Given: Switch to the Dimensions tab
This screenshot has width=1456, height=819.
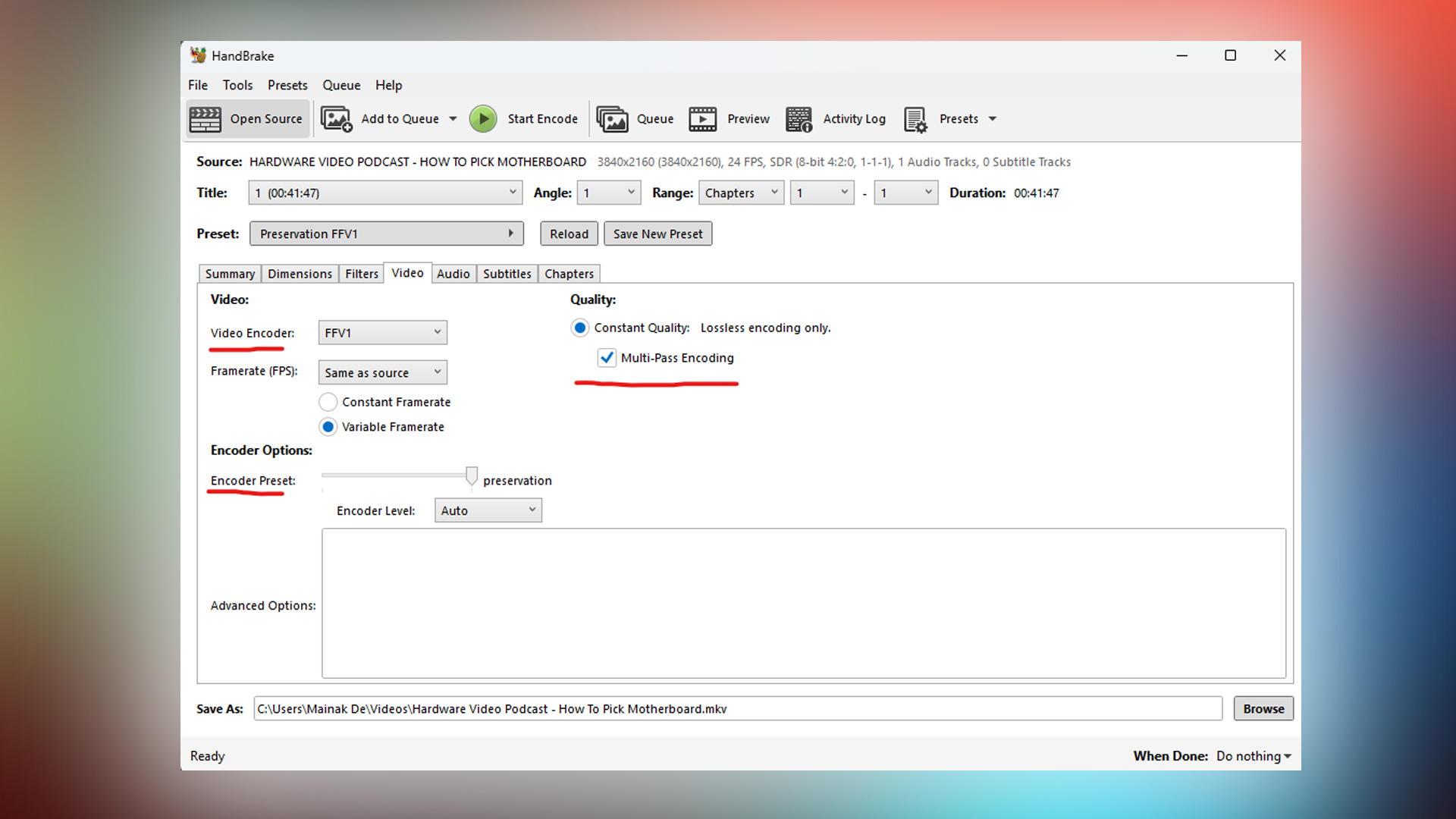Looking at the screenshot, I should click(300, 274).
